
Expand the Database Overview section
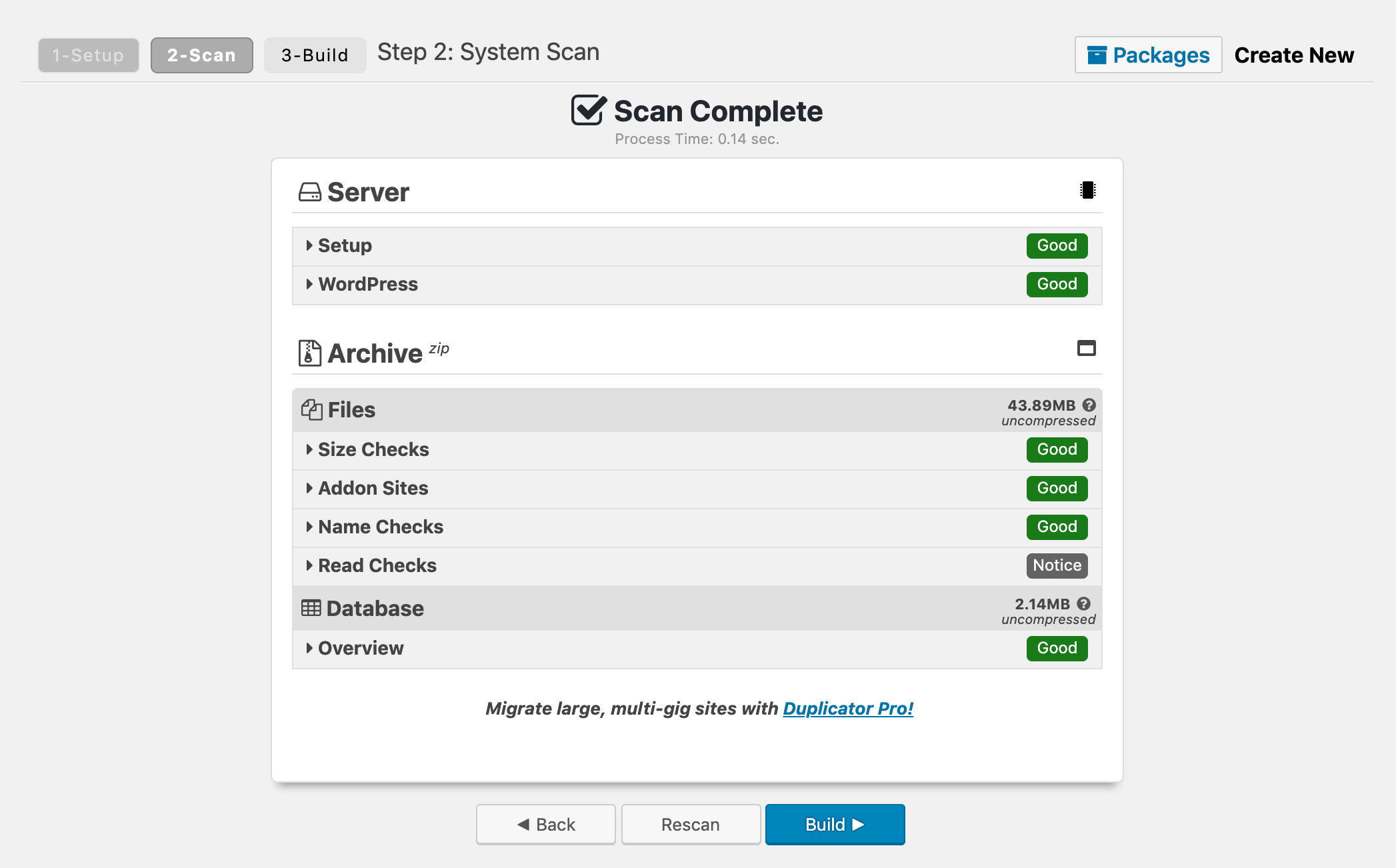[x=361, y=648]
